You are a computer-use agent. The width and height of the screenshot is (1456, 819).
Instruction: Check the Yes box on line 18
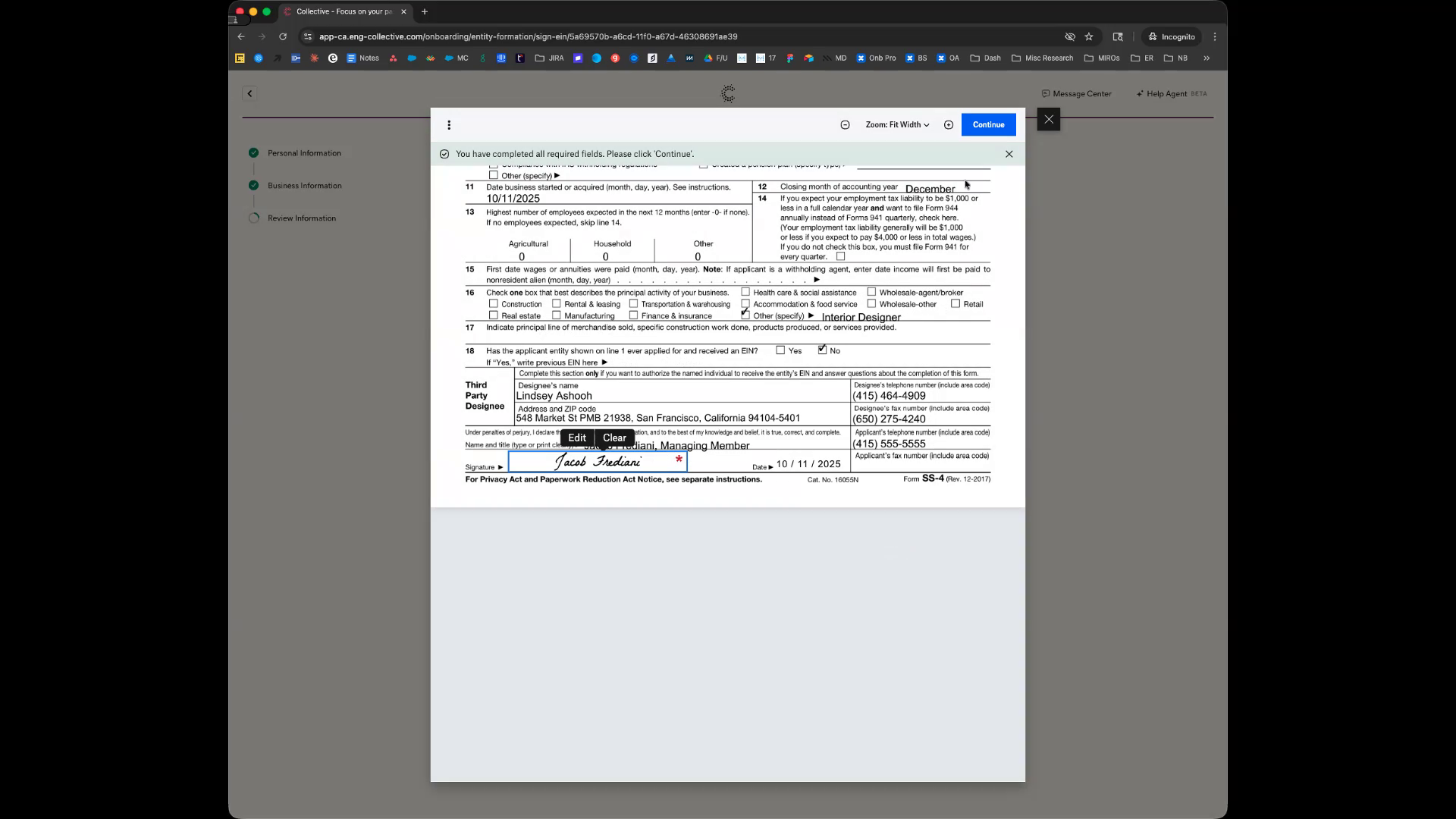[780, 350]
